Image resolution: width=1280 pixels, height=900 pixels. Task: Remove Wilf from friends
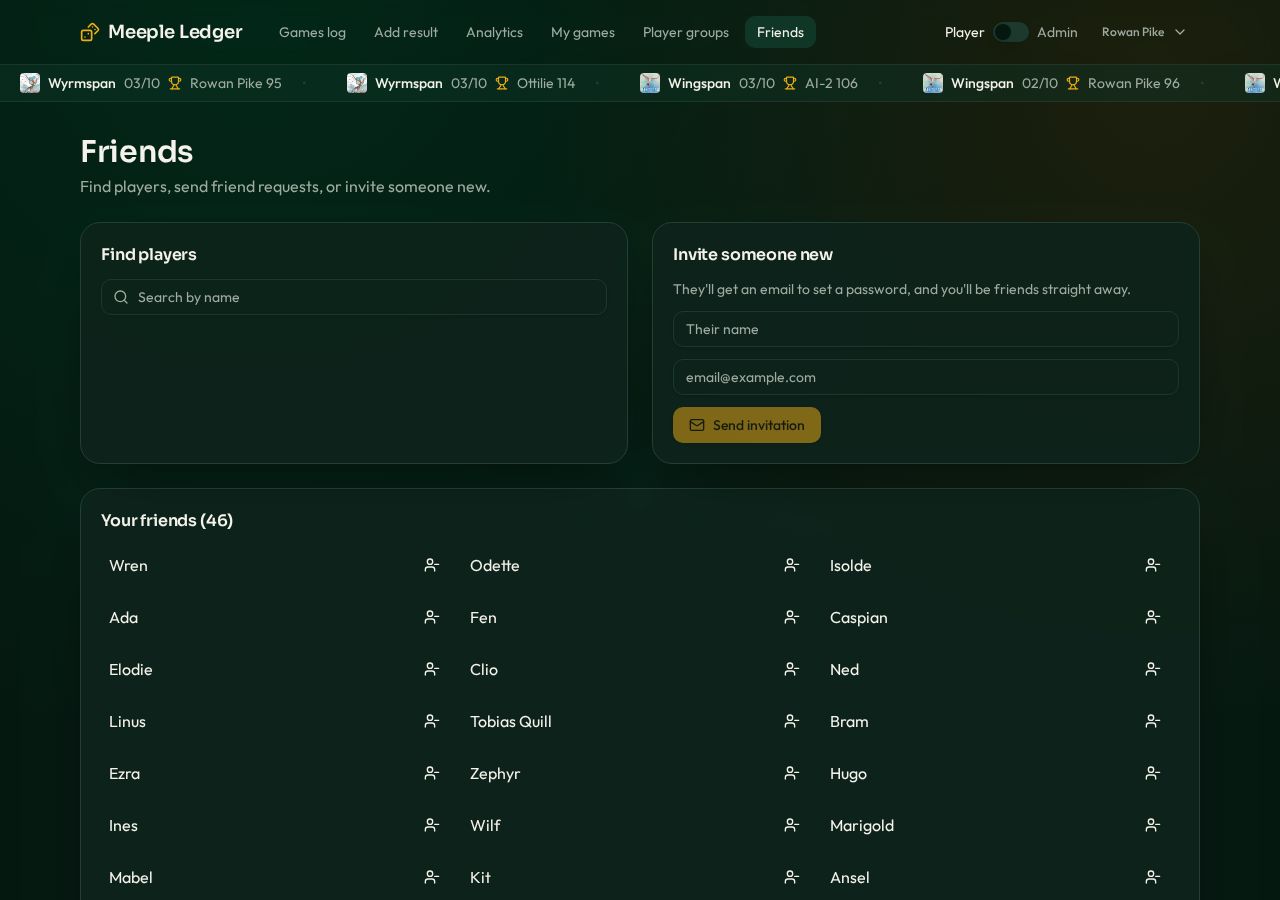[792, 825]
